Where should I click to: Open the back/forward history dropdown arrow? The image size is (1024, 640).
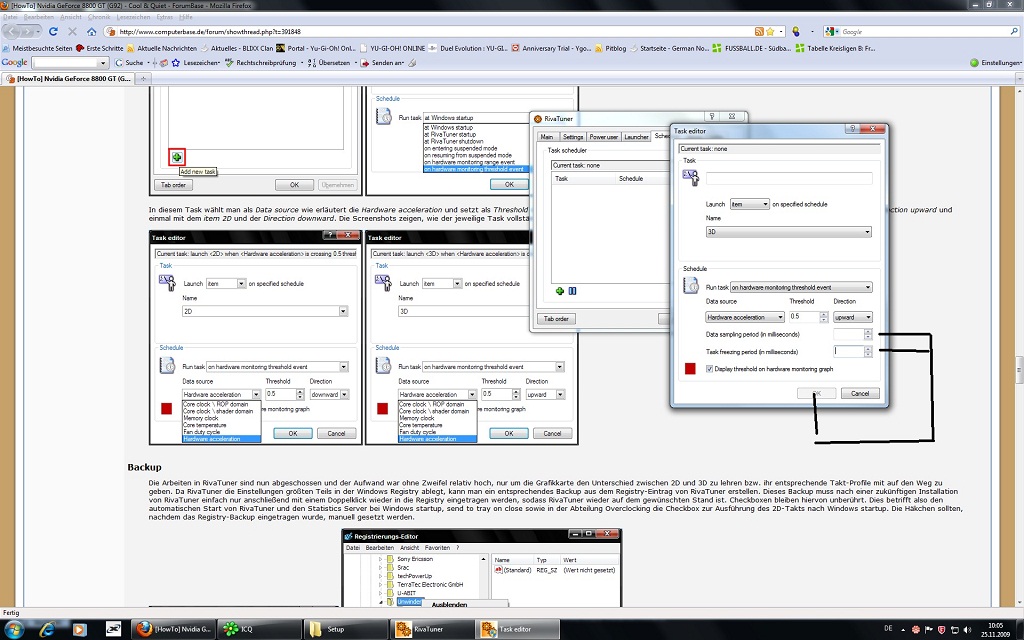tap(38, 31)
